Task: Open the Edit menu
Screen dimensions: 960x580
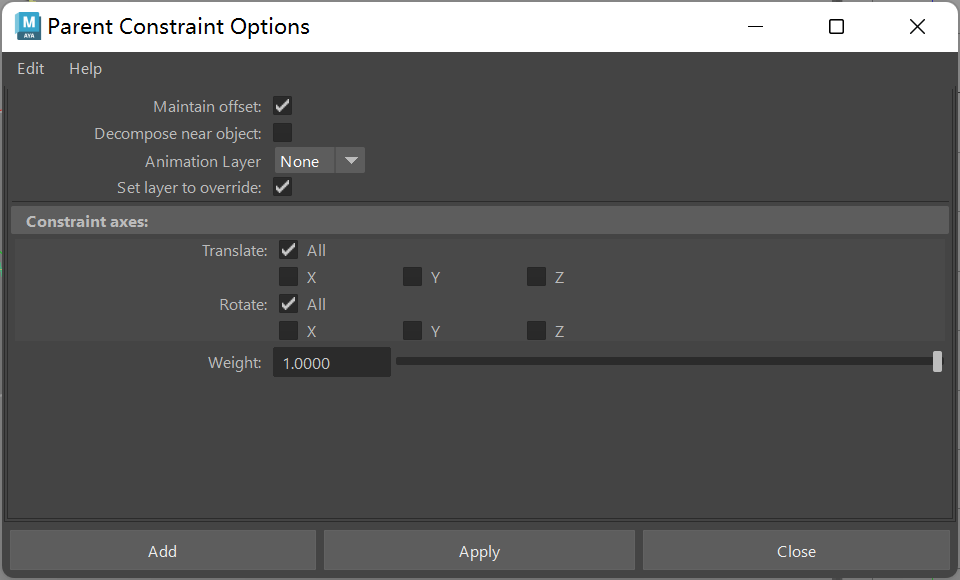Action: 31,69
